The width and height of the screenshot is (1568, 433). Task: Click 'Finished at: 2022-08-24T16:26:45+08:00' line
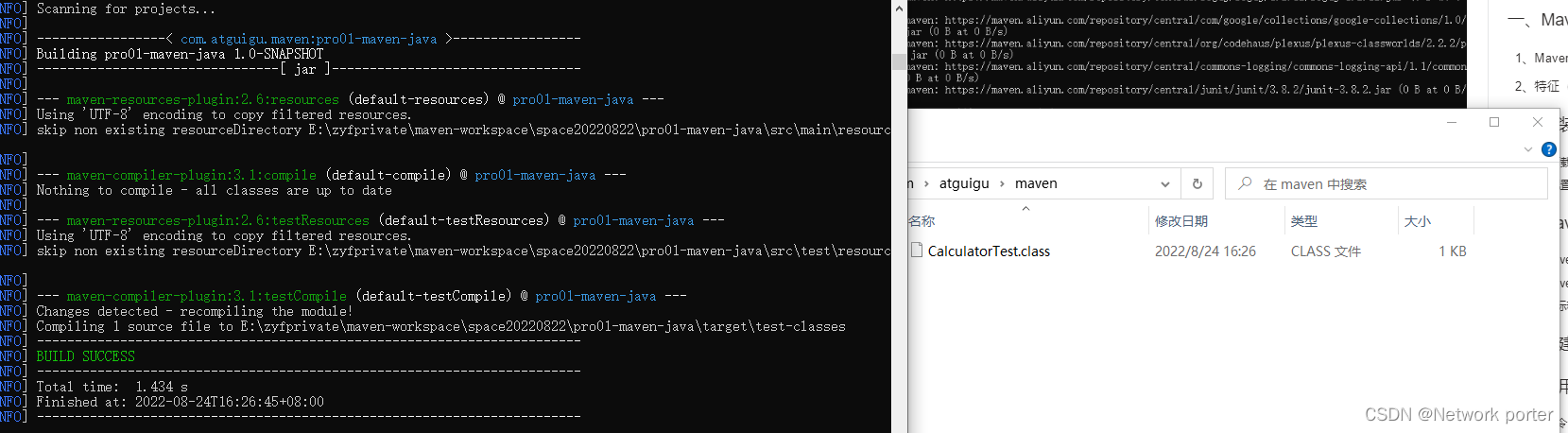[180, 402]
